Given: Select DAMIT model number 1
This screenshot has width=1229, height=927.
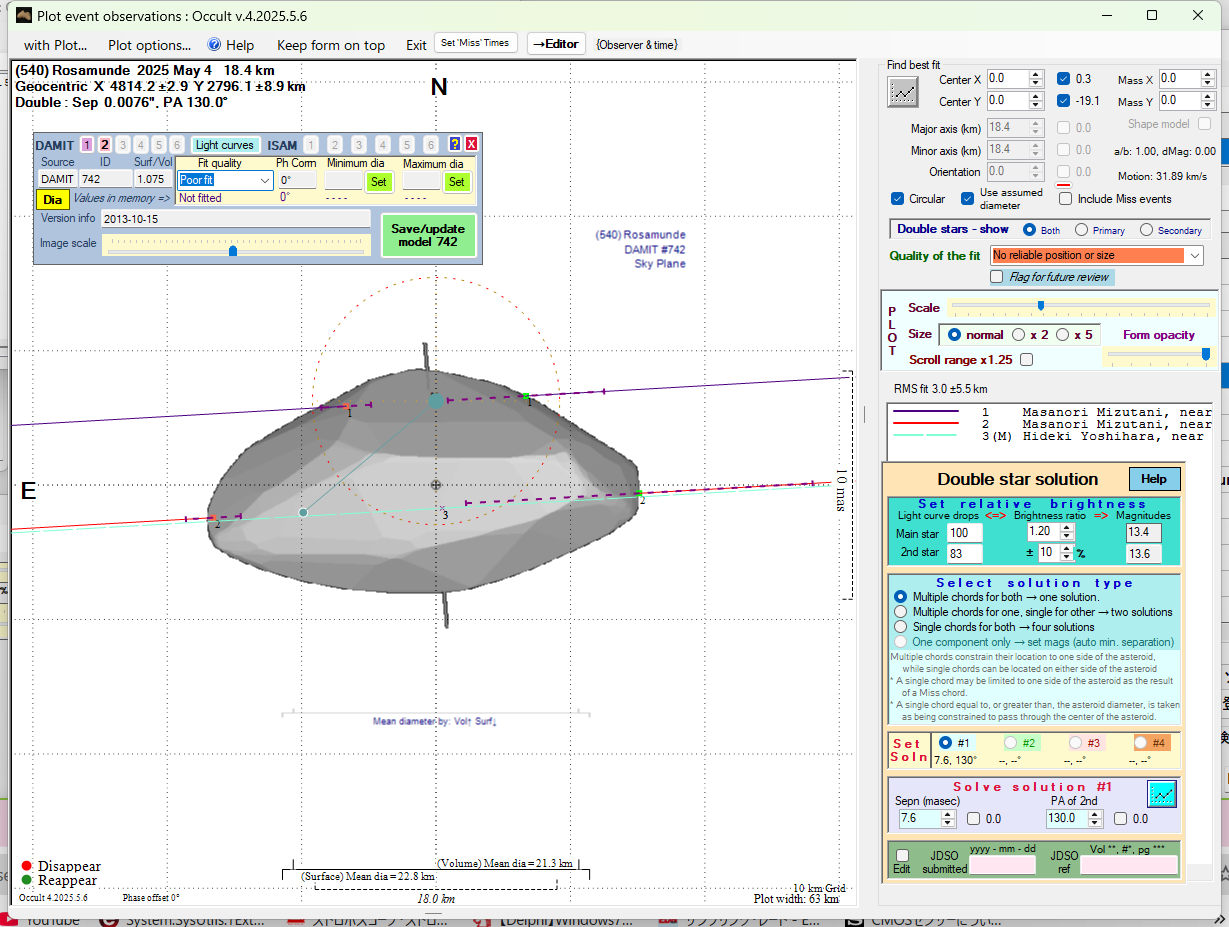Looking at the screenshot, I should pos(87,145).
